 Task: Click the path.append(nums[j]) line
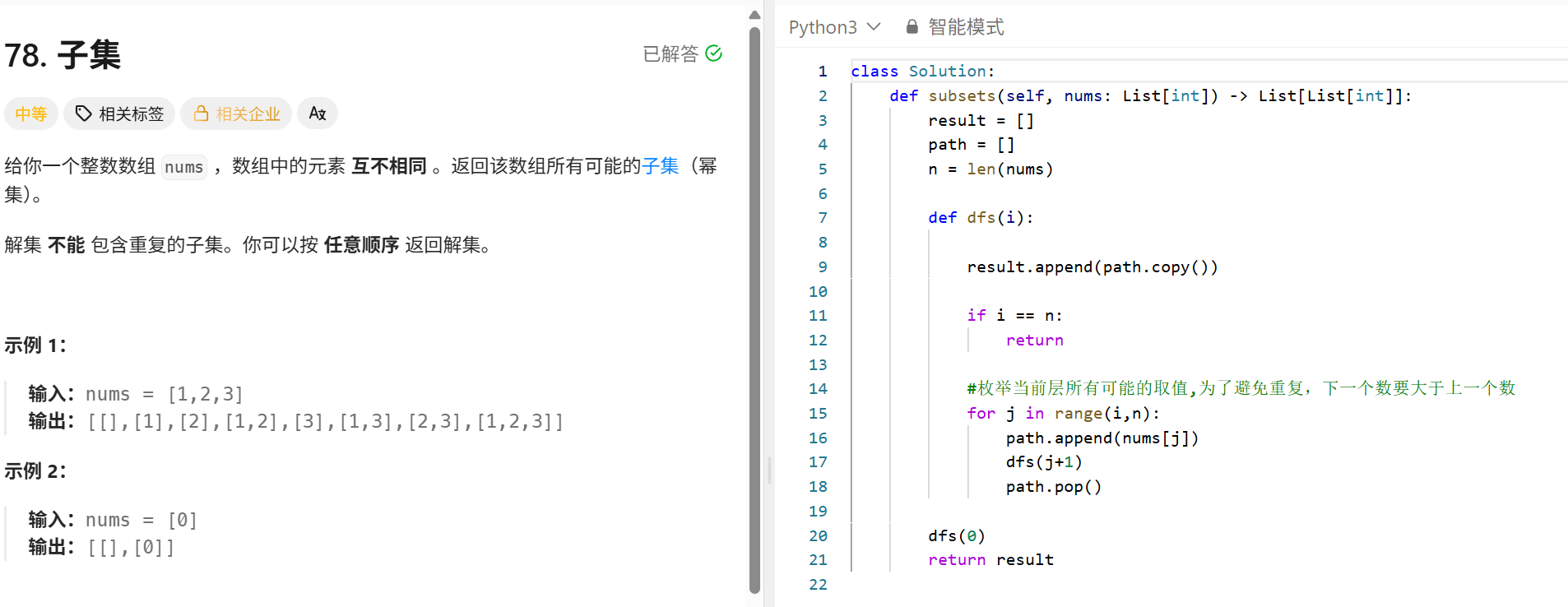[1102, 438]
